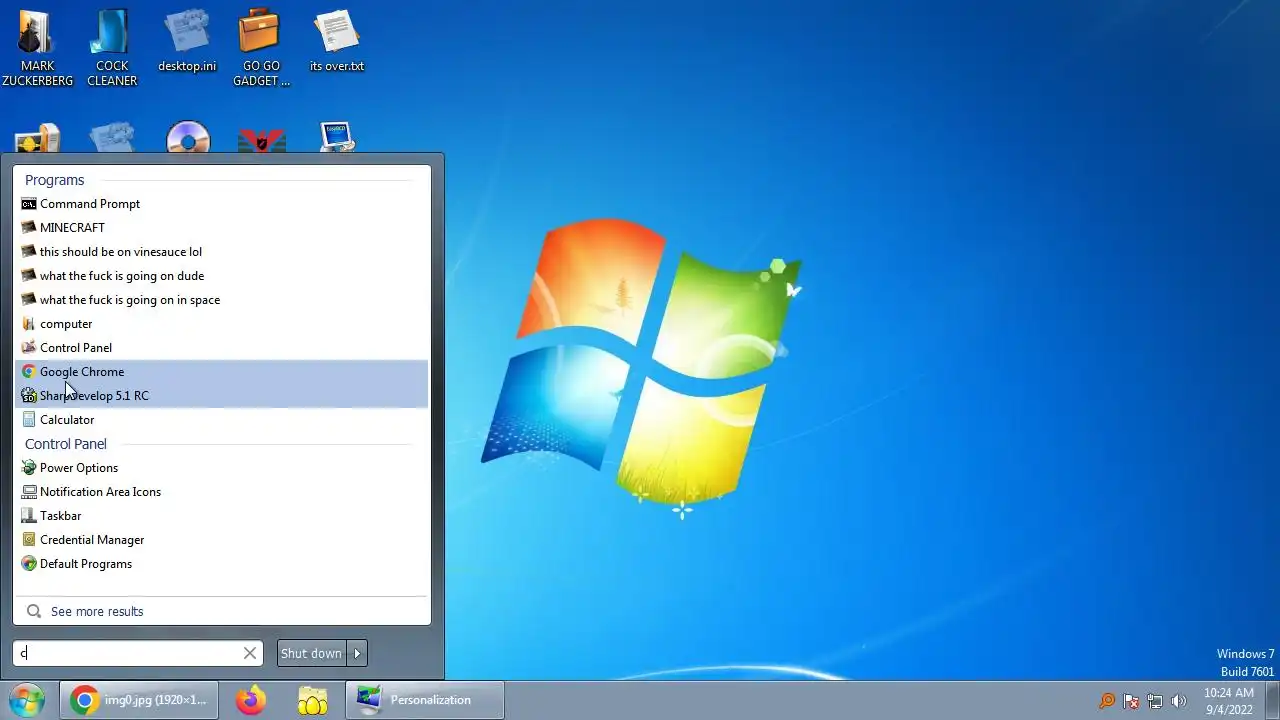Open the Windows Explorer taskbar folder icon

tap(313, 700)
